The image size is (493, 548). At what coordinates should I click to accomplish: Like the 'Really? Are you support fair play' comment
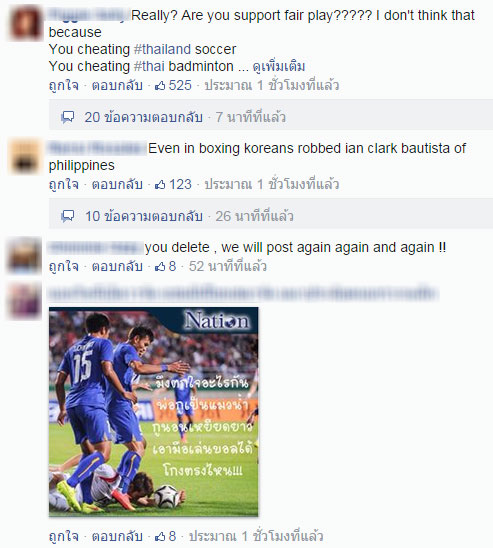click(x=64, y=86)
